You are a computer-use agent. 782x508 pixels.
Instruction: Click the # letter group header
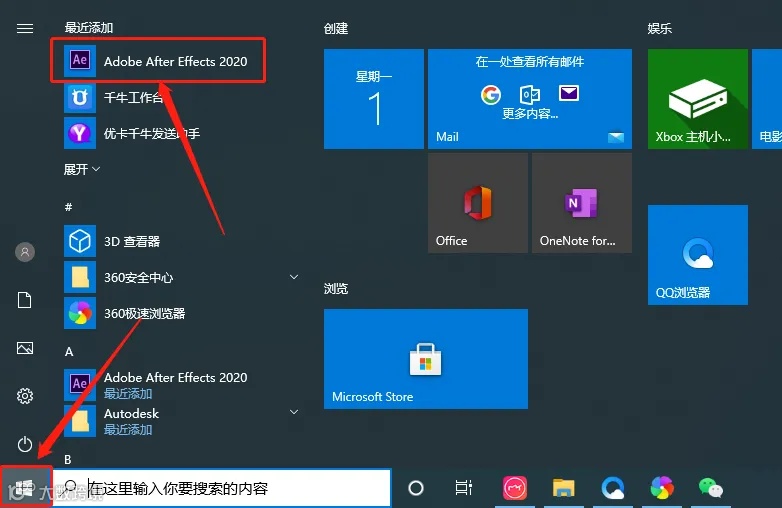coord(68,206)
